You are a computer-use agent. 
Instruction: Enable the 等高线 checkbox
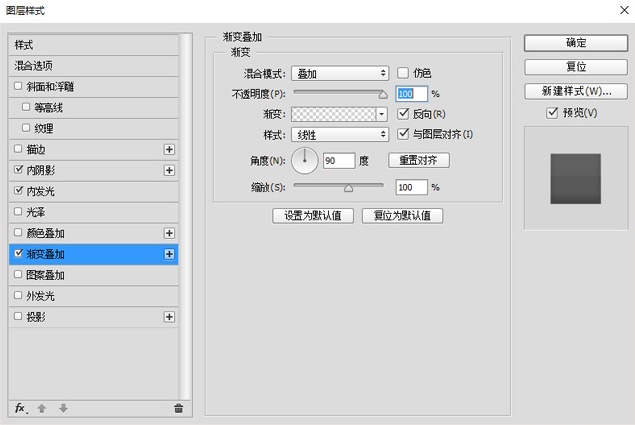pos(26,107)
